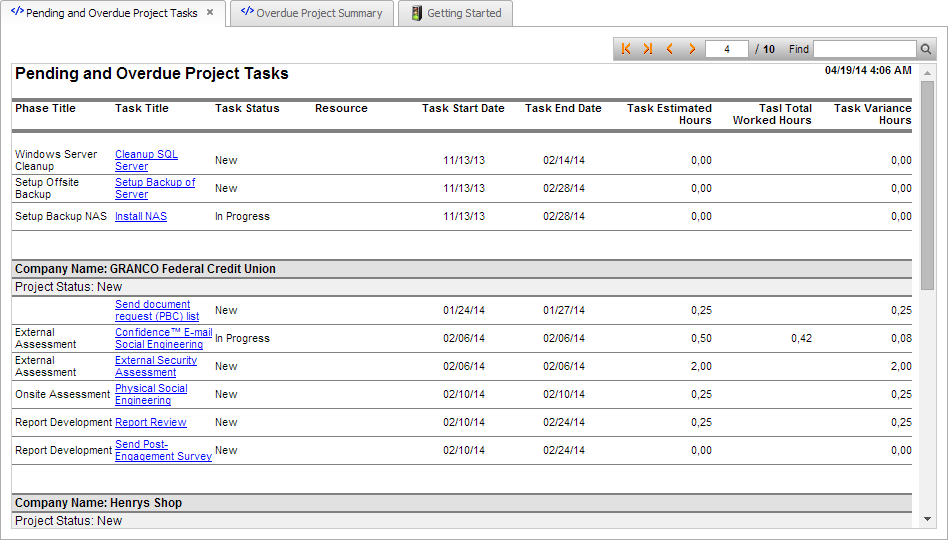Viewport: 948px width, 541px height.
Task: Click the Find magnifier search icon
Action: [x=926, y=49]
